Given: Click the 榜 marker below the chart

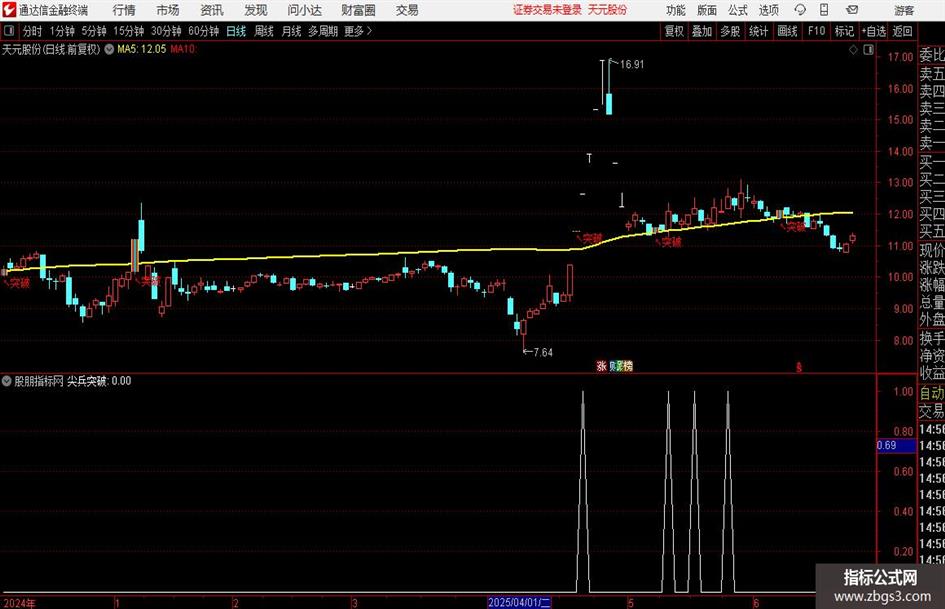Looking at the screenshot, I should [x=627, y=365].
